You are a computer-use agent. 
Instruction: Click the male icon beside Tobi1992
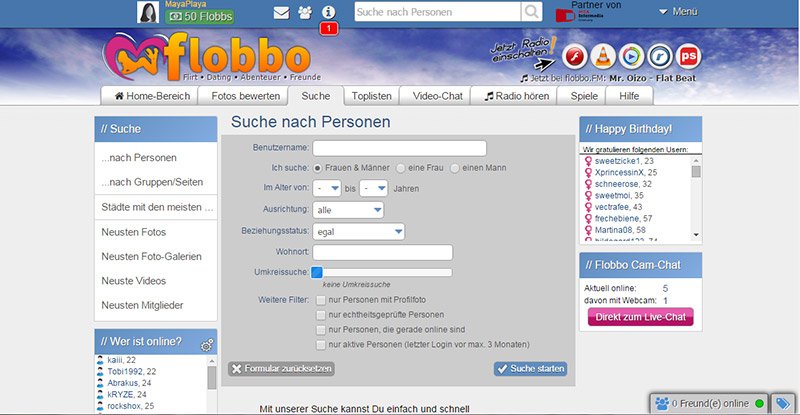coord(100,372)
